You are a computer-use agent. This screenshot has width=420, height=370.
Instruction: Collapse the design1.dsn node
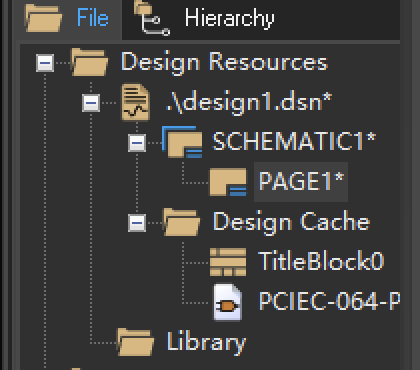91,103
